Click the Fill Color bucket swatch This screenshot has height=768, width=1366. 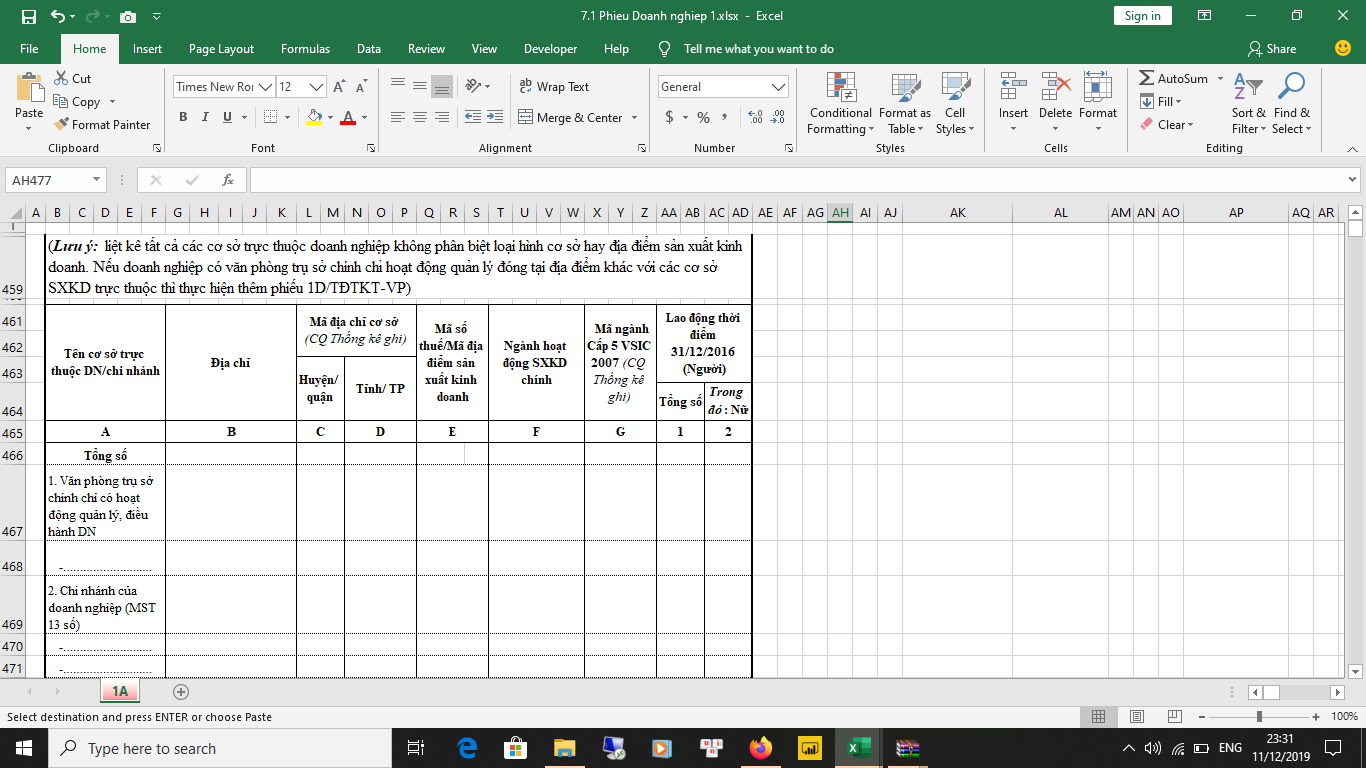pos(314,117)
